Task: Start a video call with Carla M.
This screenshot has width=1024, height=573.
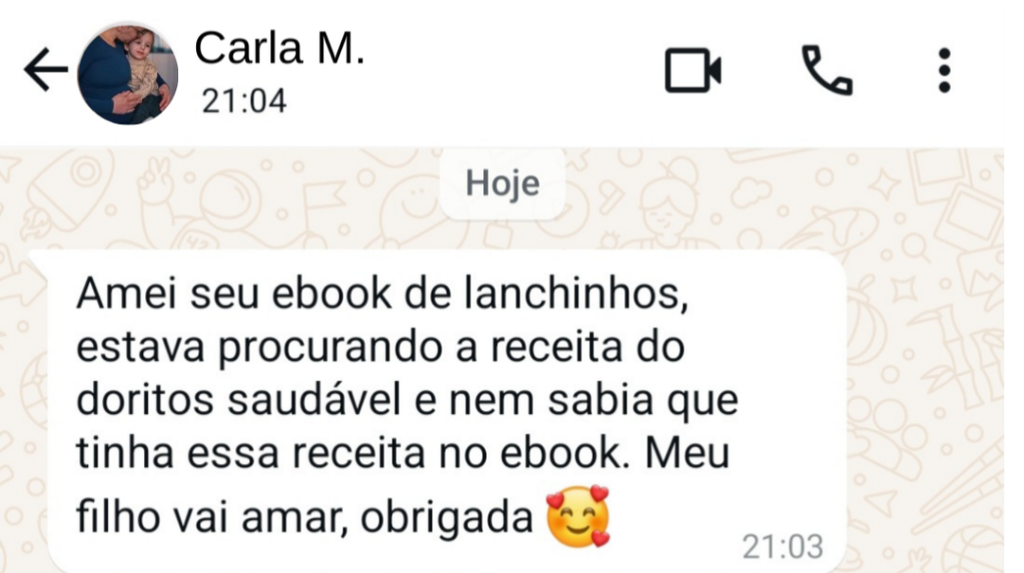Action: click(693, 70)
